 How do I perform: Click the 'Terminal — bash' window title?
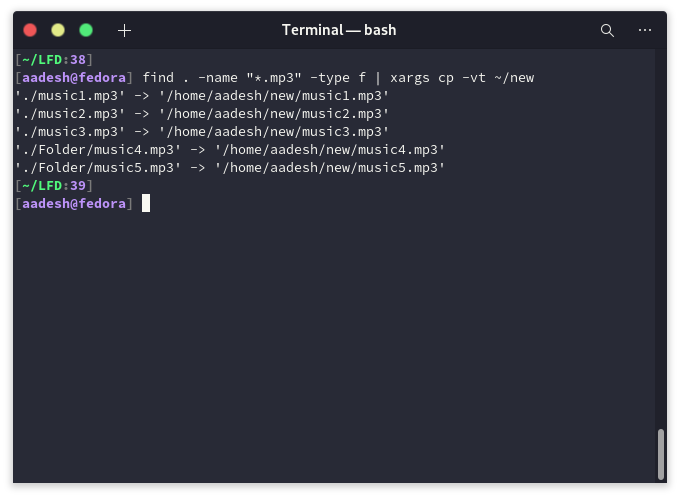[x=339, y=30]
